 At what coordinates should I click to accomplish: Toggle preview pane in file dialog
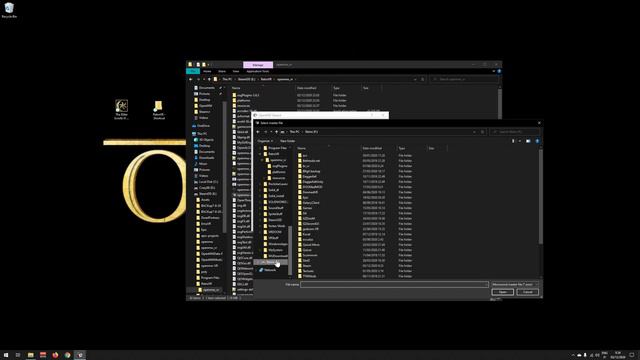click(528, 141)
